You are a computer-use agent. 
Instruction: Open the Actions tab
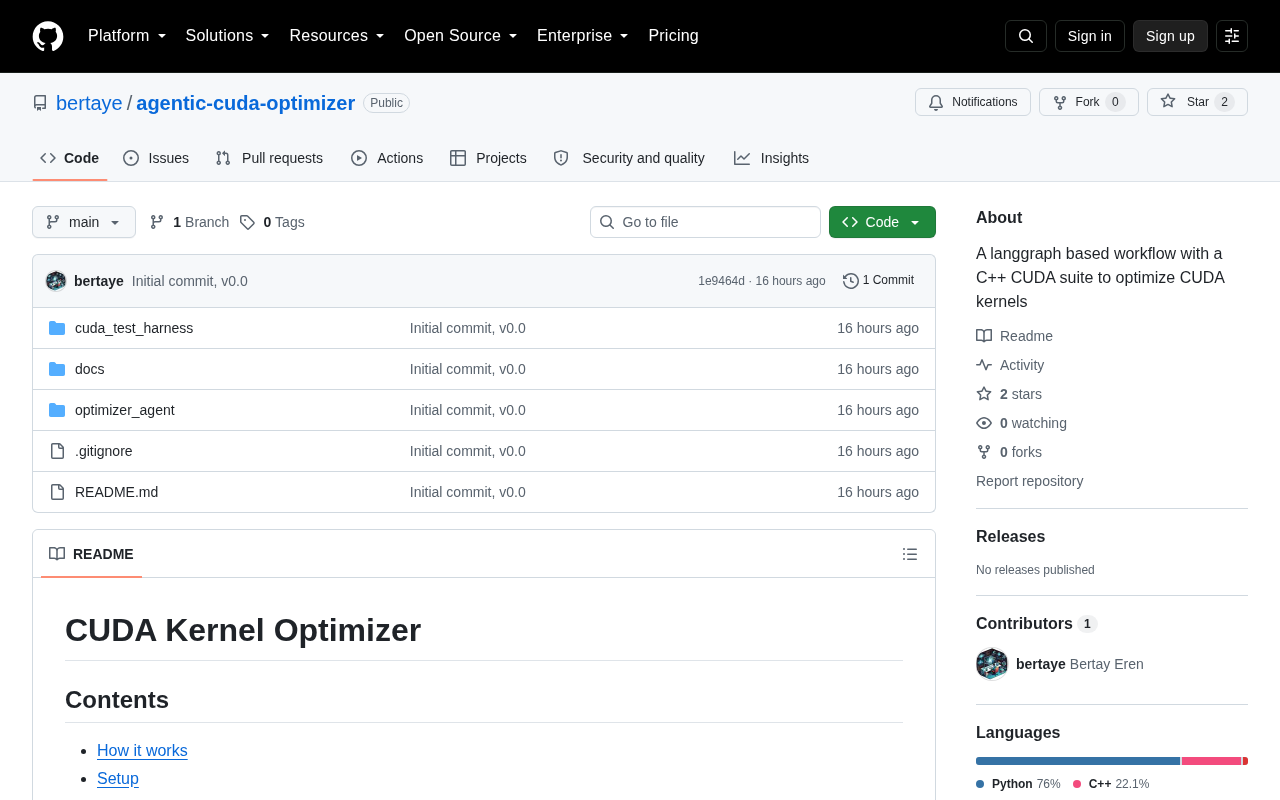coord(387,158)
